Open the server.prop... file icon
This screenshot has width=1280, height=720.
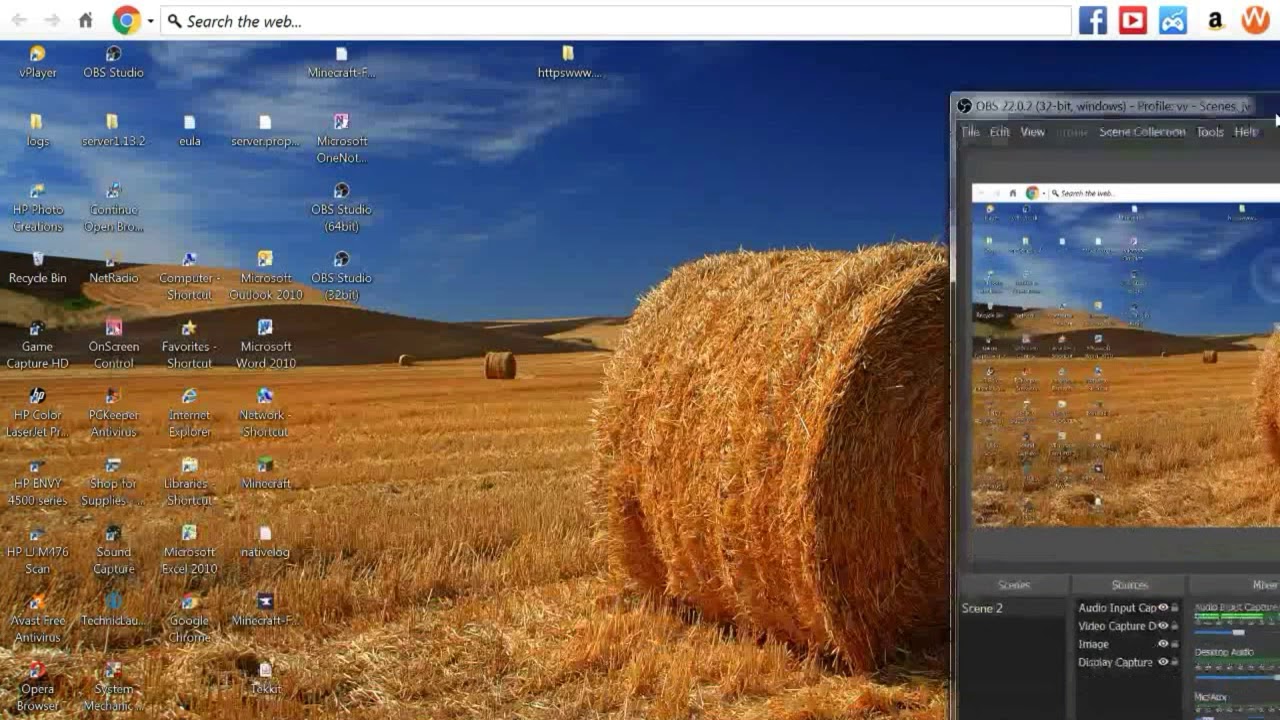(265, 131)
